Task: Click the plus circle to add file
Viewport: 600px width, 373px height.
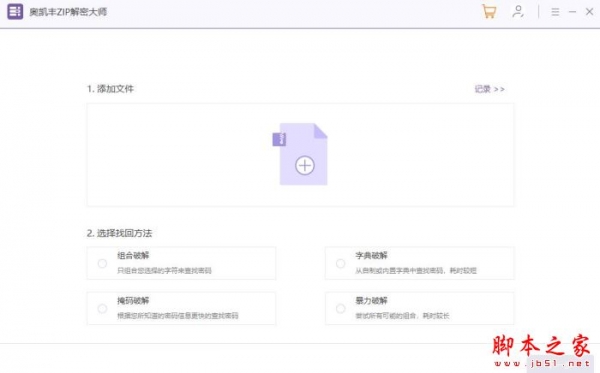Action: [x=305, y=166]
